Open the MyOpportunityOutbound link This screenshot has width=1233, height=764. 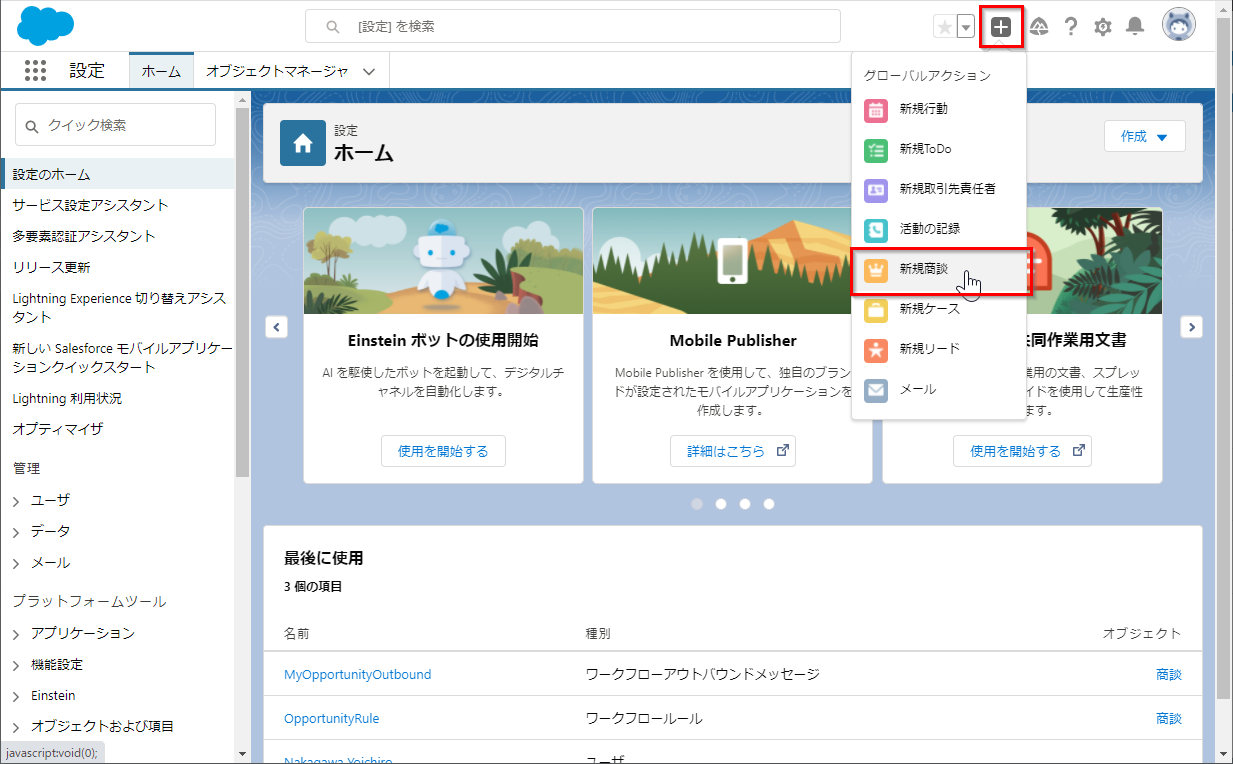point(357,675)
